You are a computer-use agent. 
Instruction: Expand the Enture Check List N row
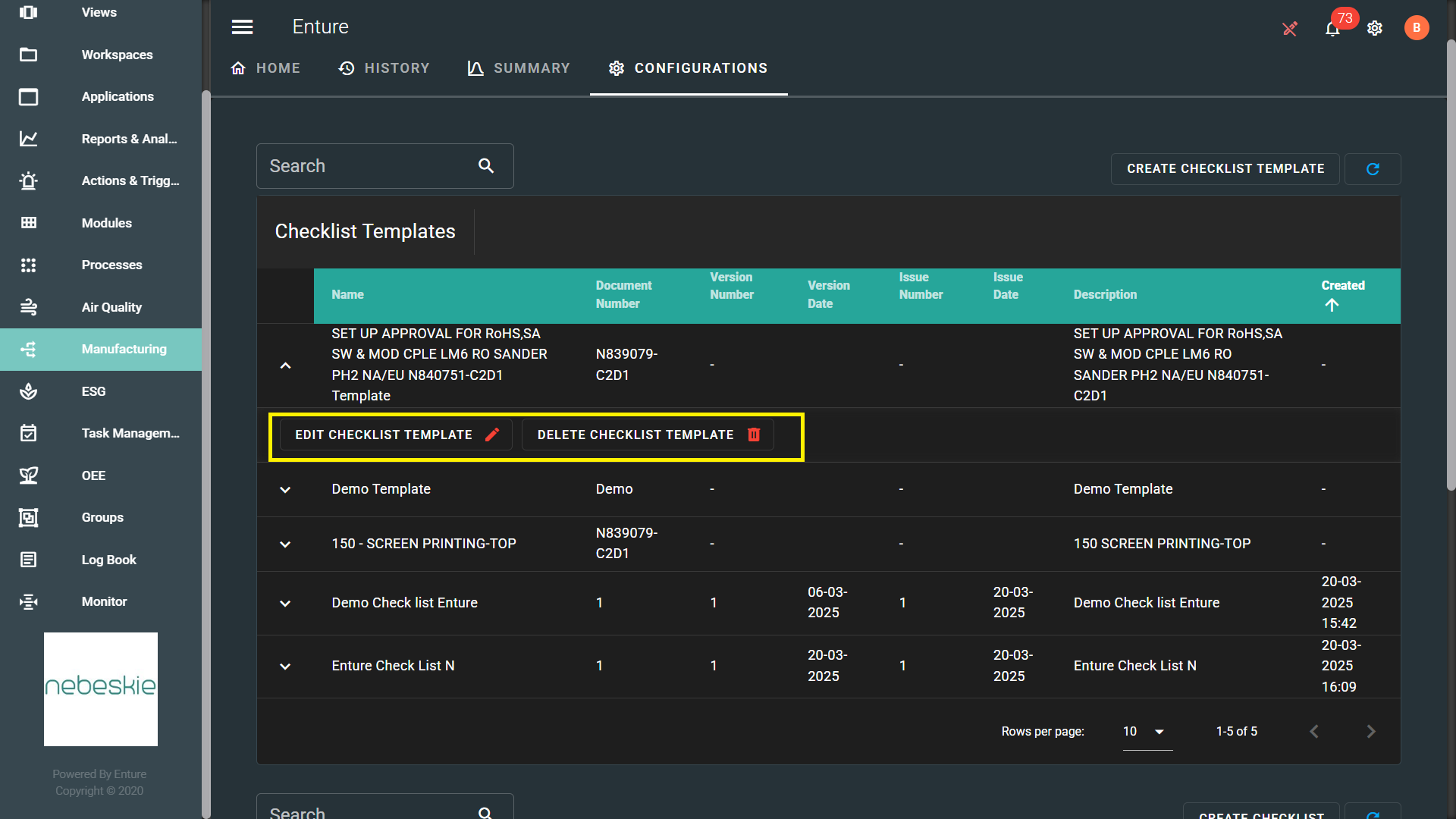(x=285, y=667)
